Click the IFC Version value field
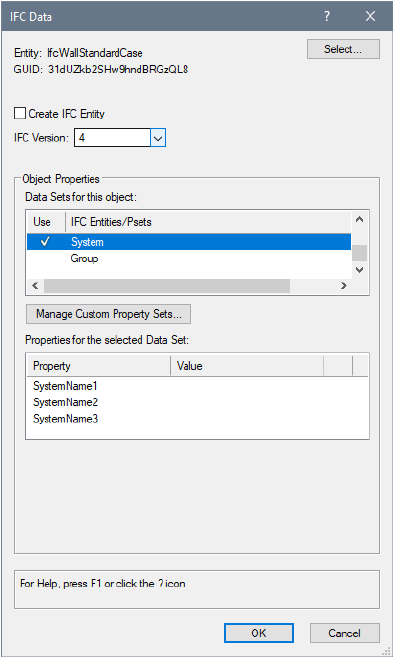Viewport: 395px width, 659px height. [112, 138]
